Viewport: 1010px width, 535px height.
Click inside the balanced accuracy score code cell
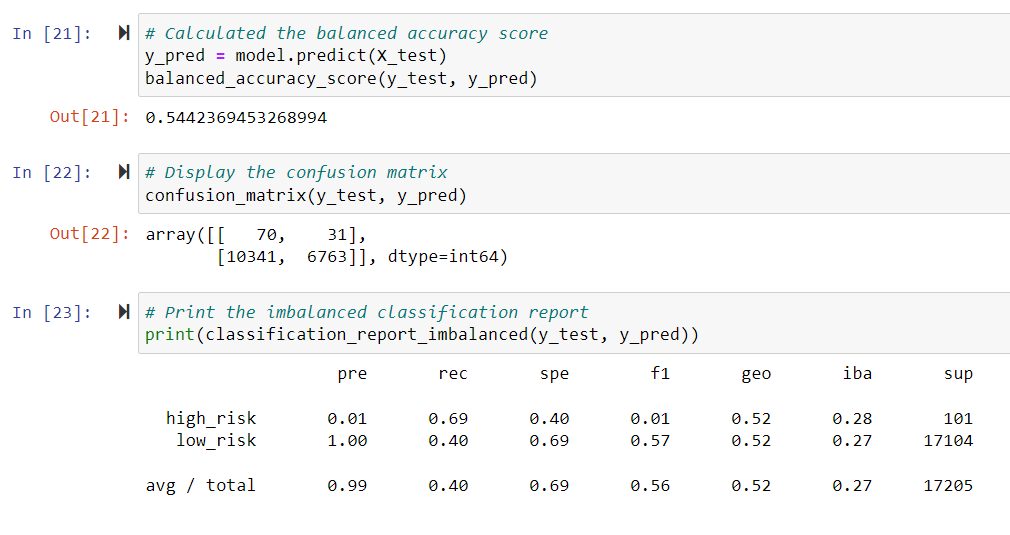[x=574, y=55]
